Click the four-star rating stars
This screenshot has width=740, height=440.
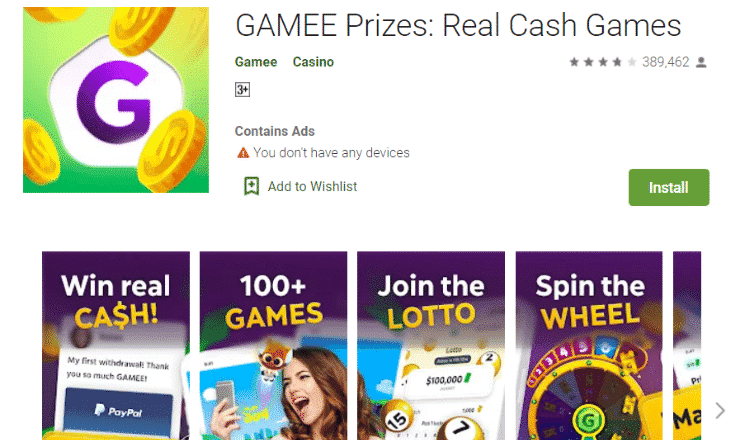[x=603, y=62]
